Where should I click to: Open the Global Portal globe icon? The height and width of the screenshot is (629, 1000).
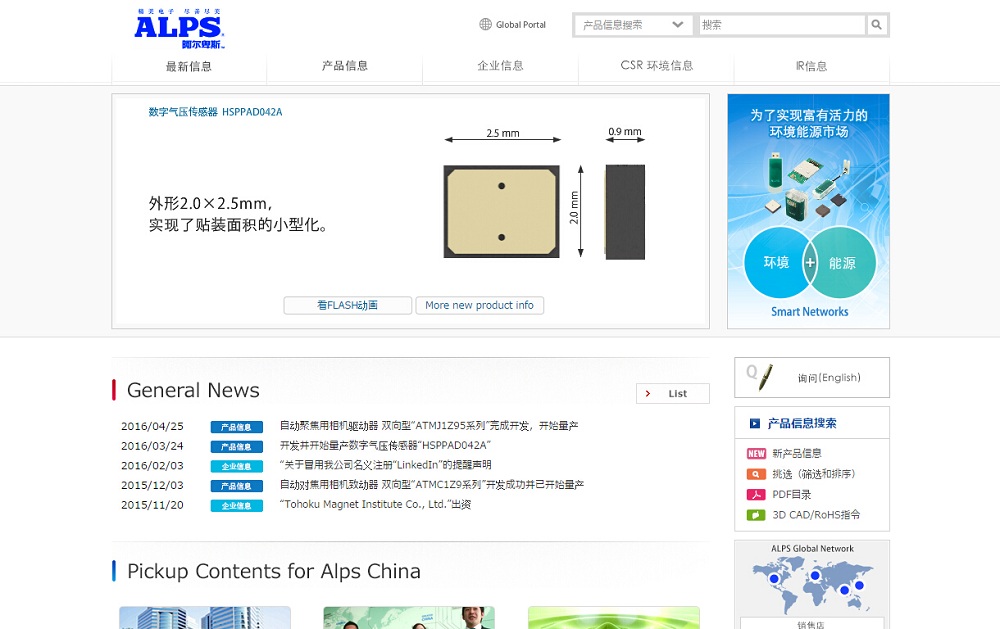click(485, 24)
